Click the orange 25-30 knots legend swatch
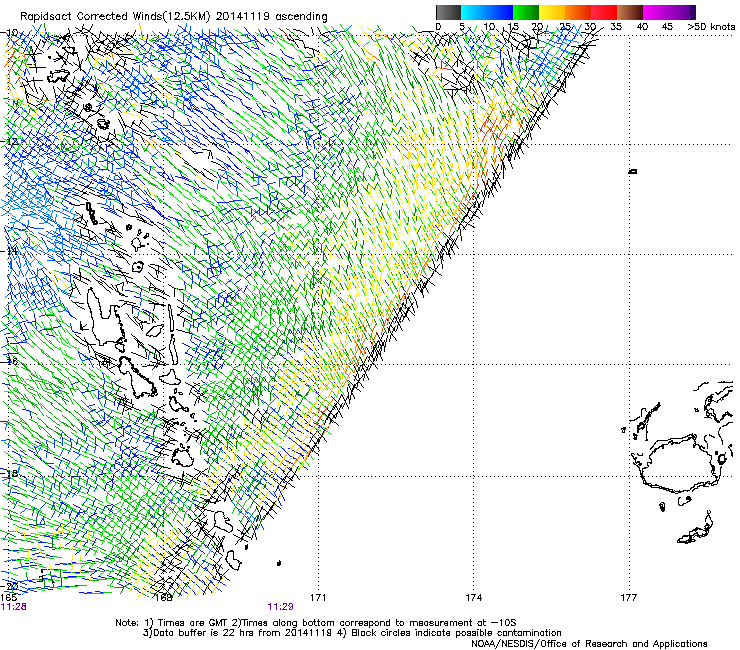 (x=578, y=12)
